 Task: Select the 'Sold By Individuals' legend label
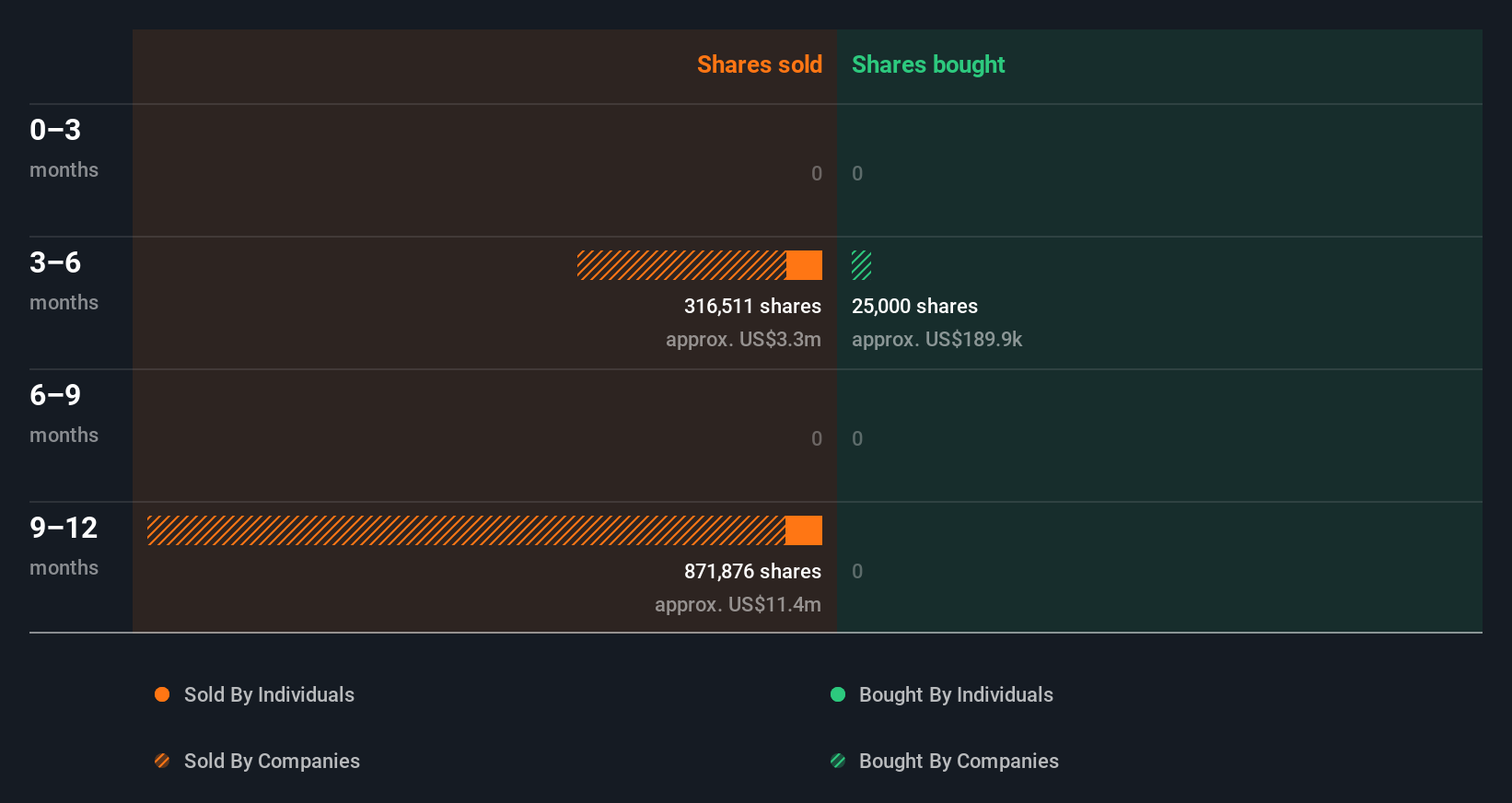269,695
